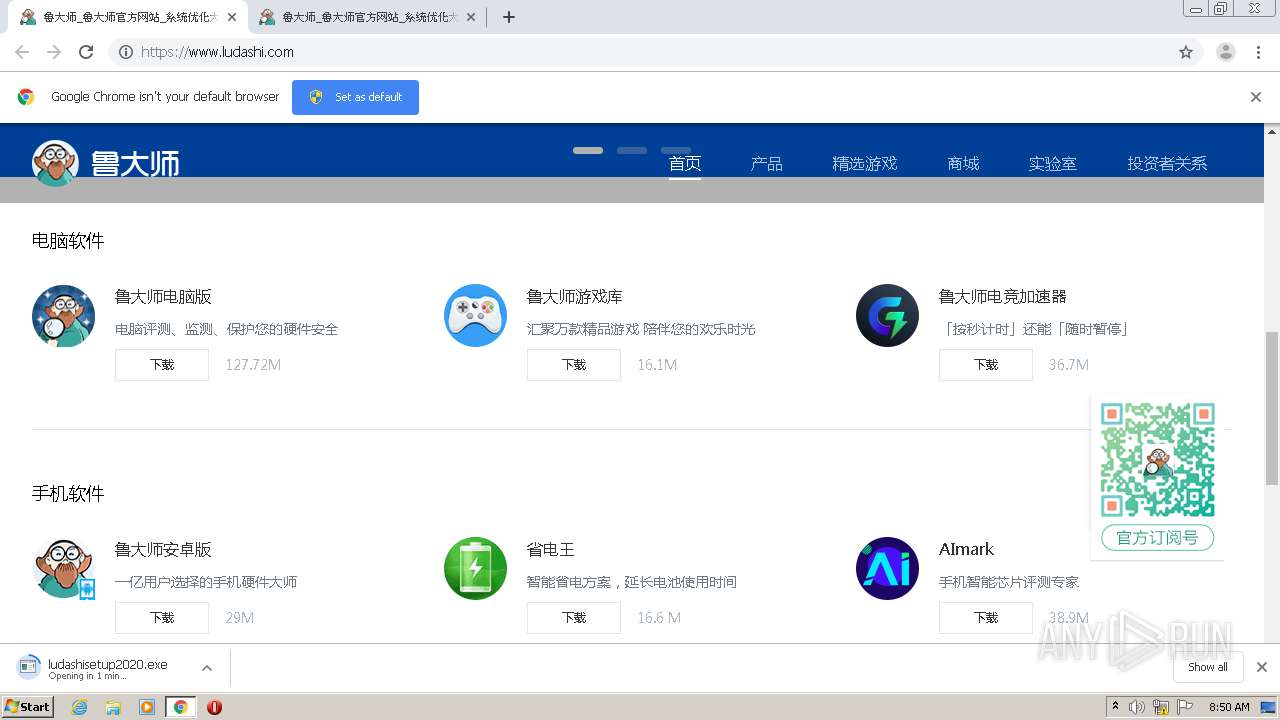Open file explorer from the taskbar

113,707
